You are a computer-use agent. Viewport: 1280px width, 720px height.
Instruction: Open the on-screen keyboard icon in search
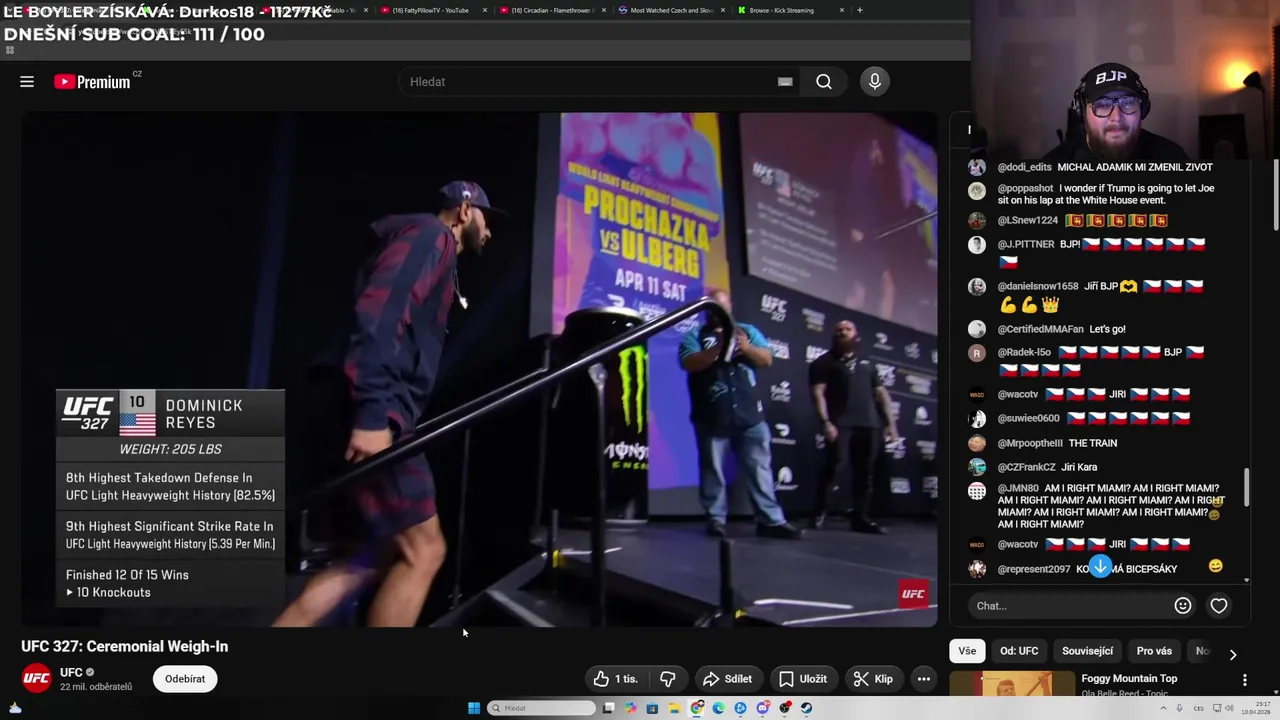[785, 82]
